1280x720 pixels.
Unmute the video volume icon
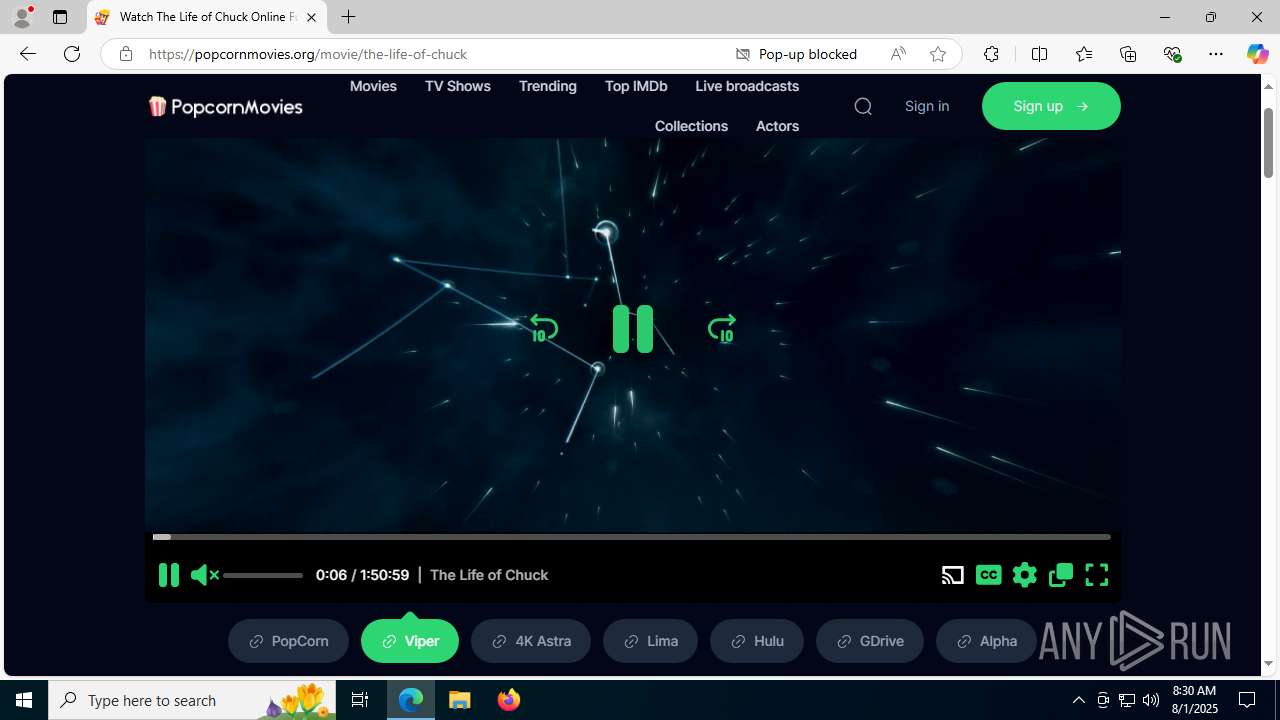point(204,575)
